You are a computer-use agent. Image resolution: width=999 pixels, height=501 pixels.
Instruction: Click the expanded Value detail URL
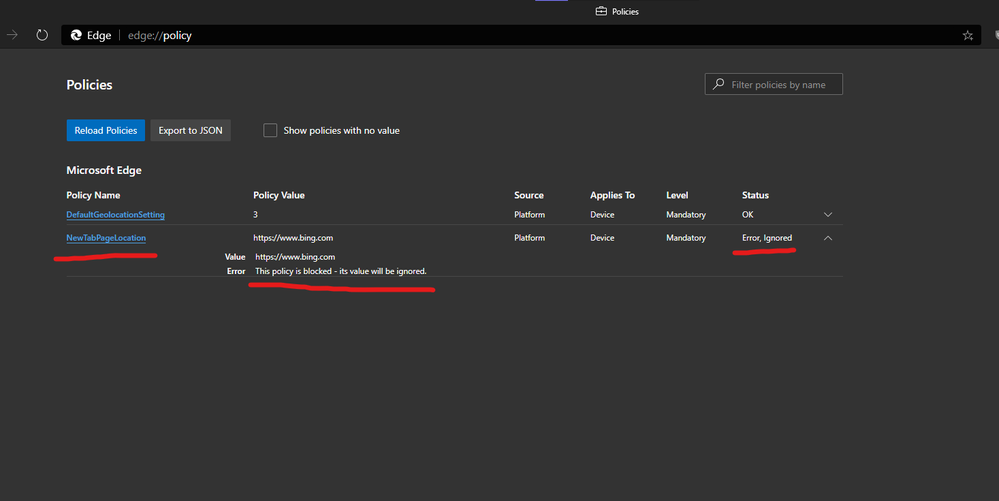tap(295, 257)
